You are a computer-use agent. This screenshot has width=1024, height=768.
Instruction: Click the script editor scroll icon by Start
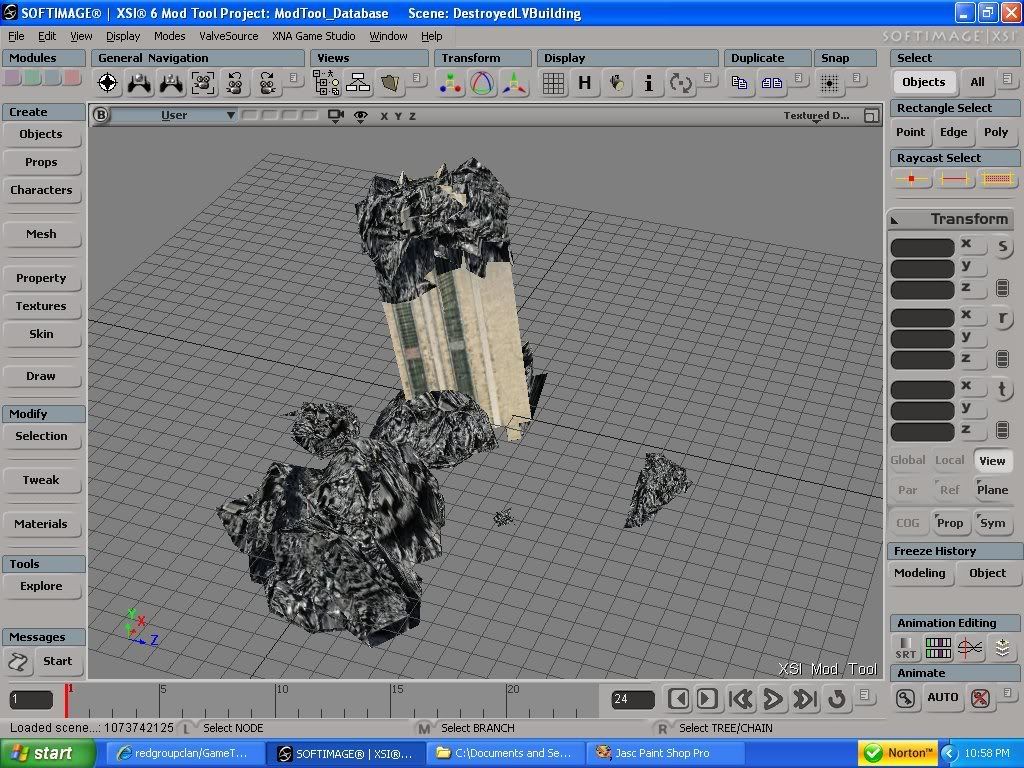pos(18,662)
